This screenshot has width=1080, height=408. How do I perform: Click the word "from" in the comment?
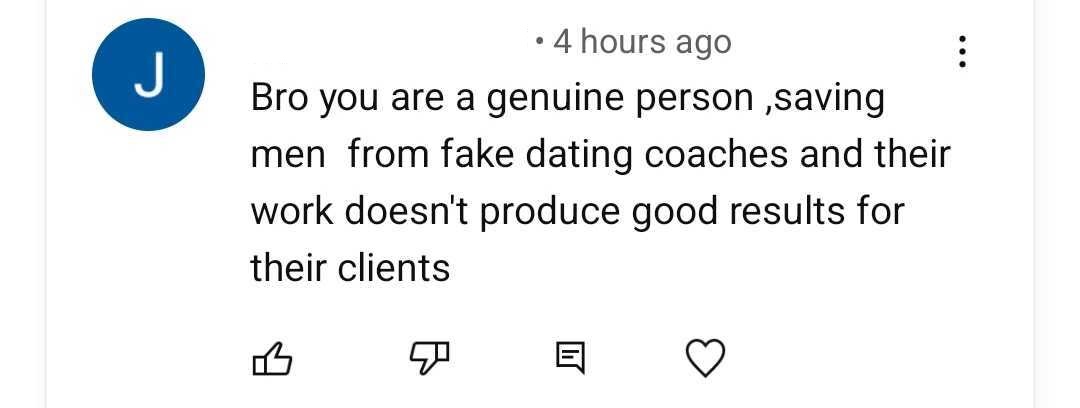point(384,156)
